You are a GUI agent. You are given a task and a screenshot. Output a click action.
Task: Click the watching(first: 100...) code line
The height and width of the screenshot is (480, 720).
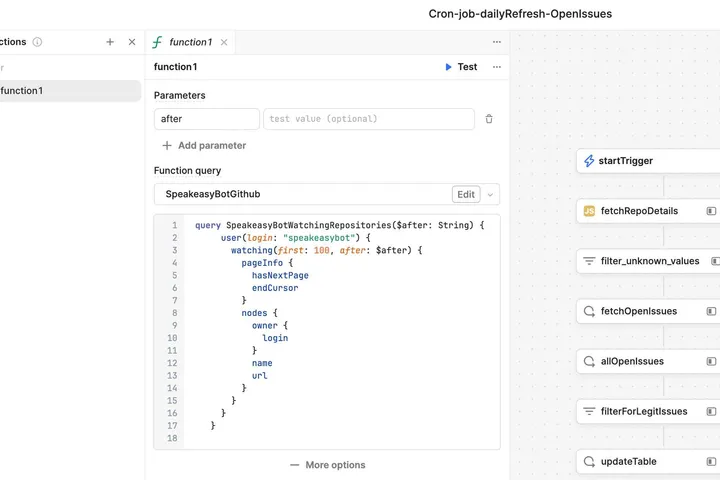[x=326, y=250]
